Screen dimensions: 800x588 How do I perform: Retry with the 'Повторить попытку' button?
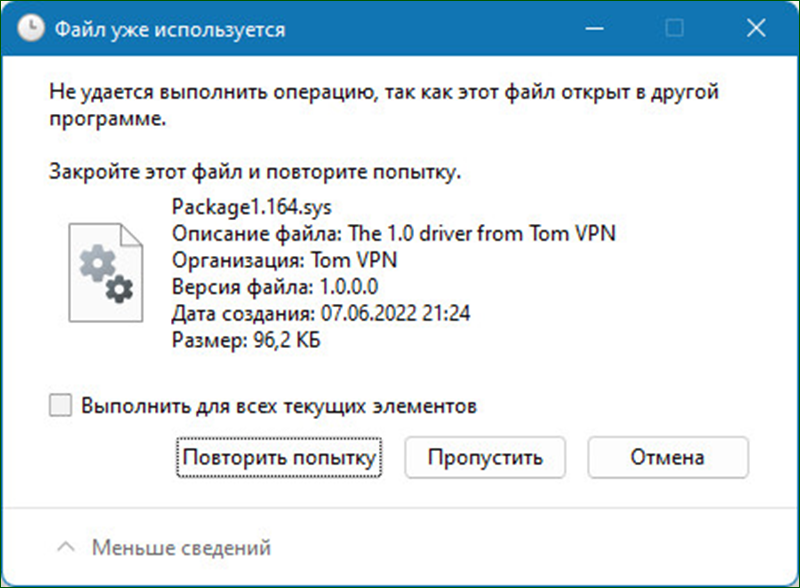point(279,457)
